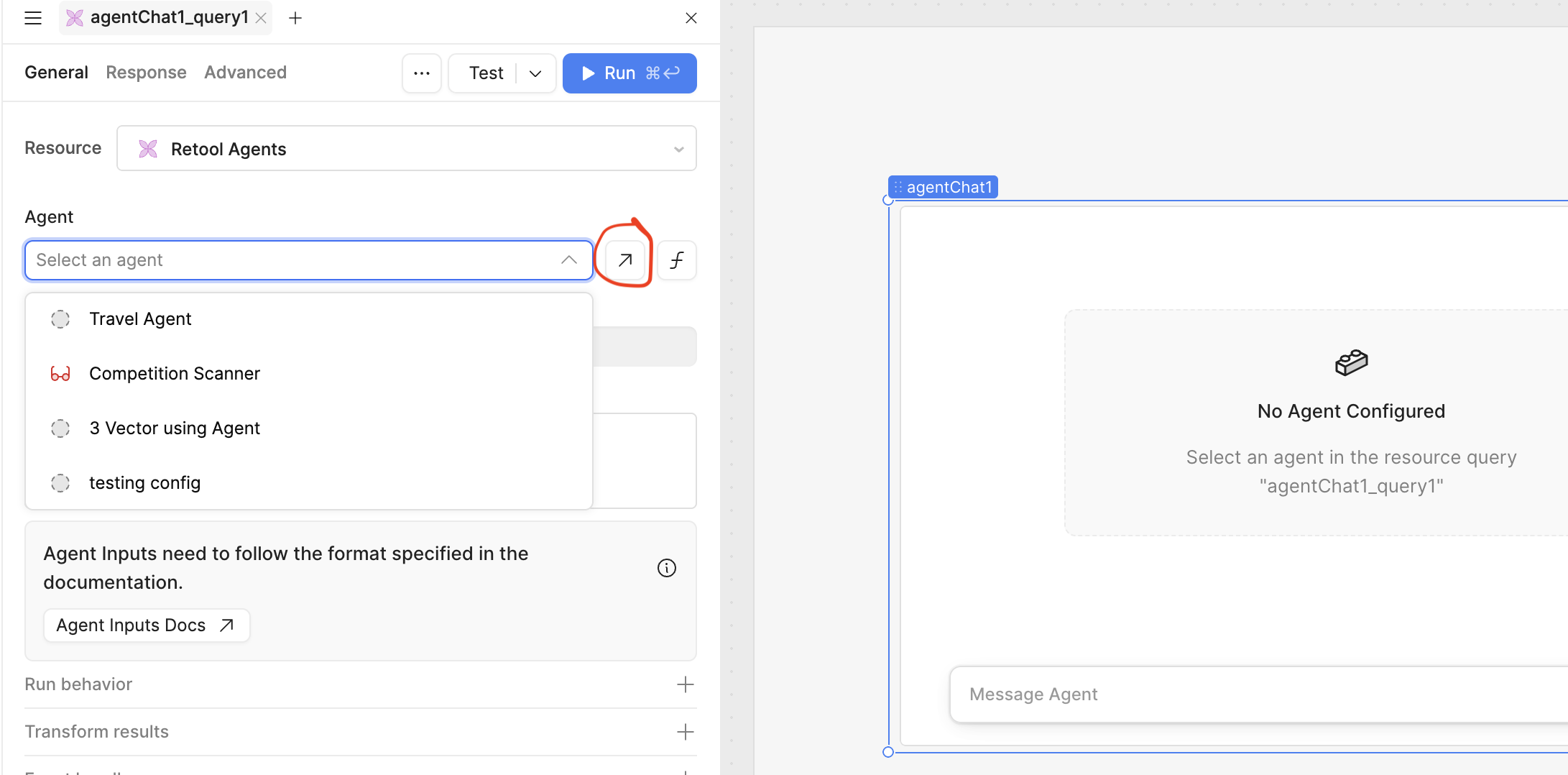The height and width of the screenshot is (775, 1568).
Task: Close the query editor panel
Action: click(x=691, y=18)
